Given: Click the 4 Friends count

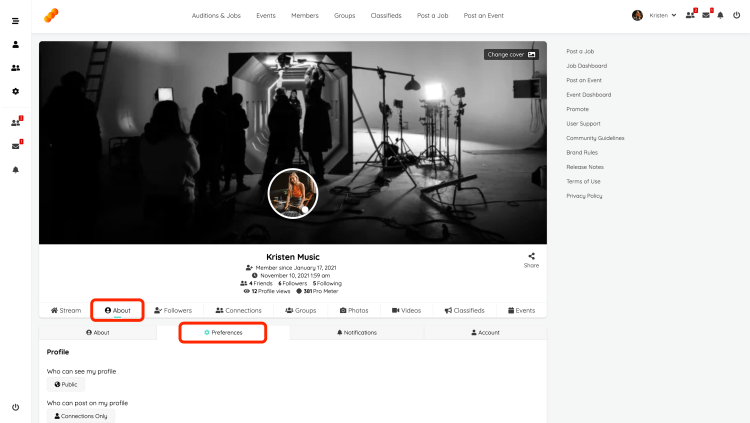Looking at the screenshot, I should click(256, 283).
